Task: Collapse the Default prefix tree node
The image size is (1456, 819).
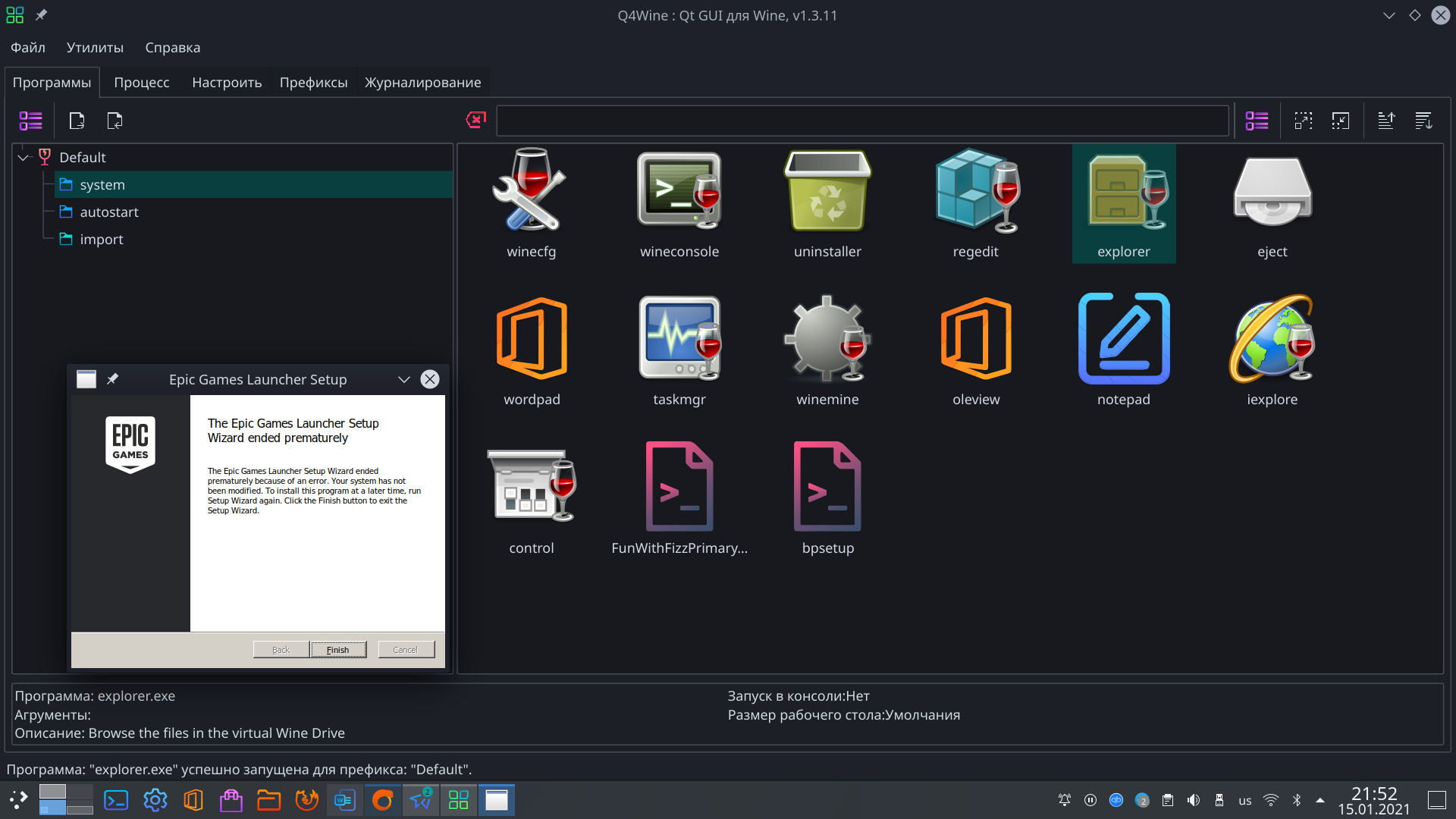Action: (24, 157)
